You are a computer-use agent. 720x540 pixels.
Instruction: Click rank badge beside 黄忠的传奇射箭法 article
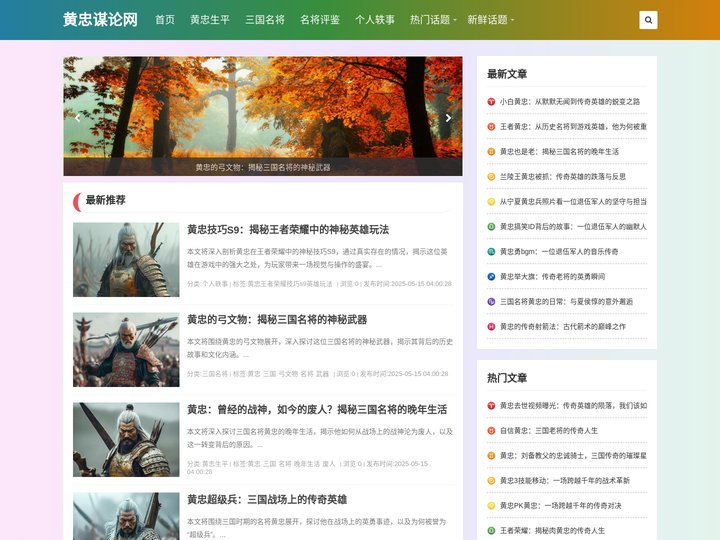[491, 327]
